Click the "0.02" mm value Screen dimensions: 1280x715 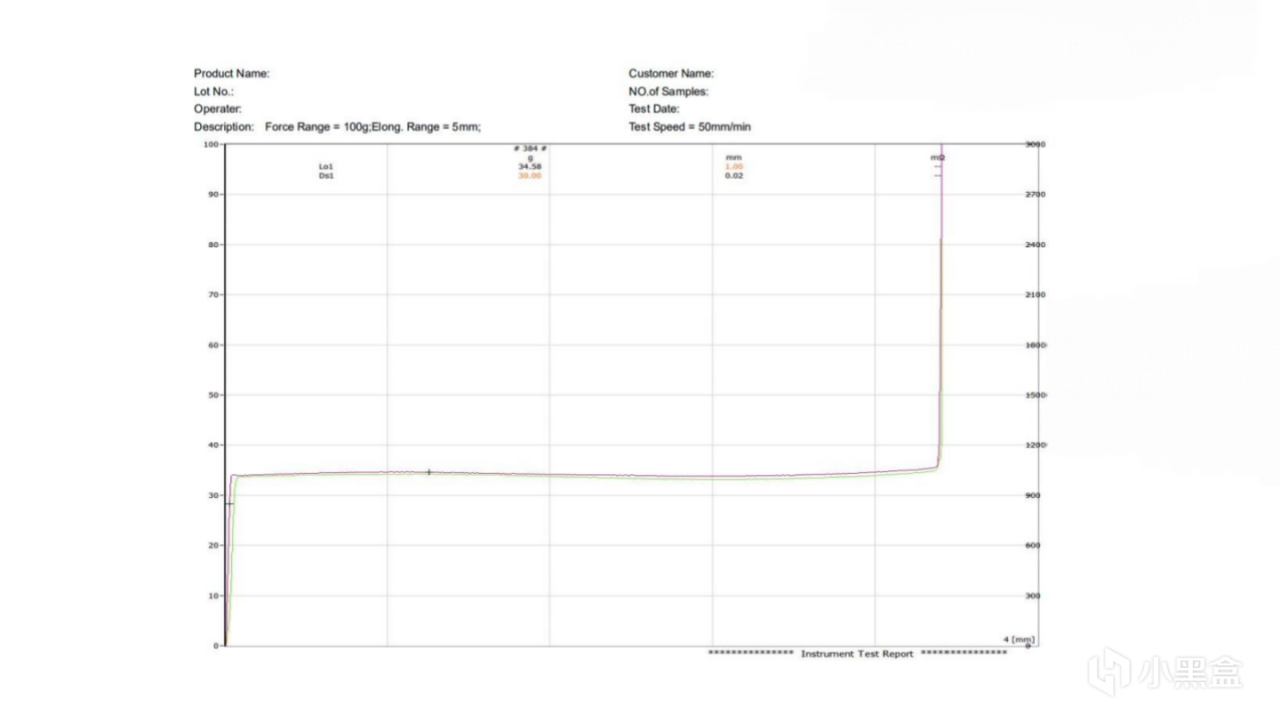(734, 176)
